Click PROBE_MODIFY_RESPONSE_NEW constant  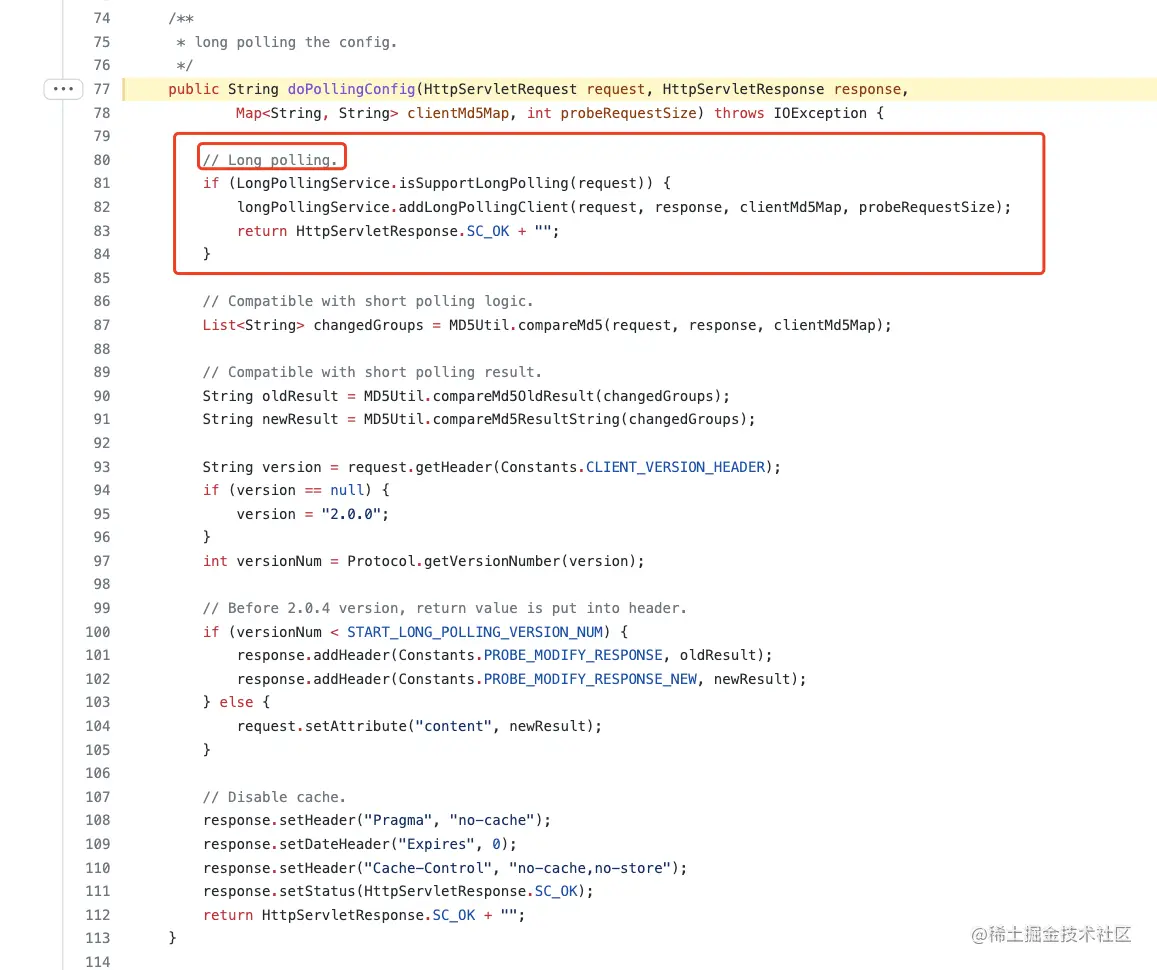590,679
